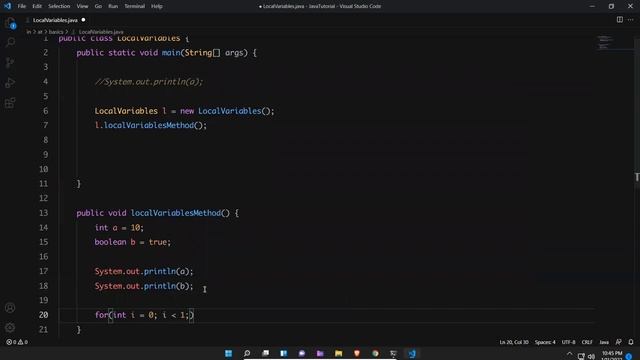
Task: Click line number 20 in the gutter
Action: (43, 315)
